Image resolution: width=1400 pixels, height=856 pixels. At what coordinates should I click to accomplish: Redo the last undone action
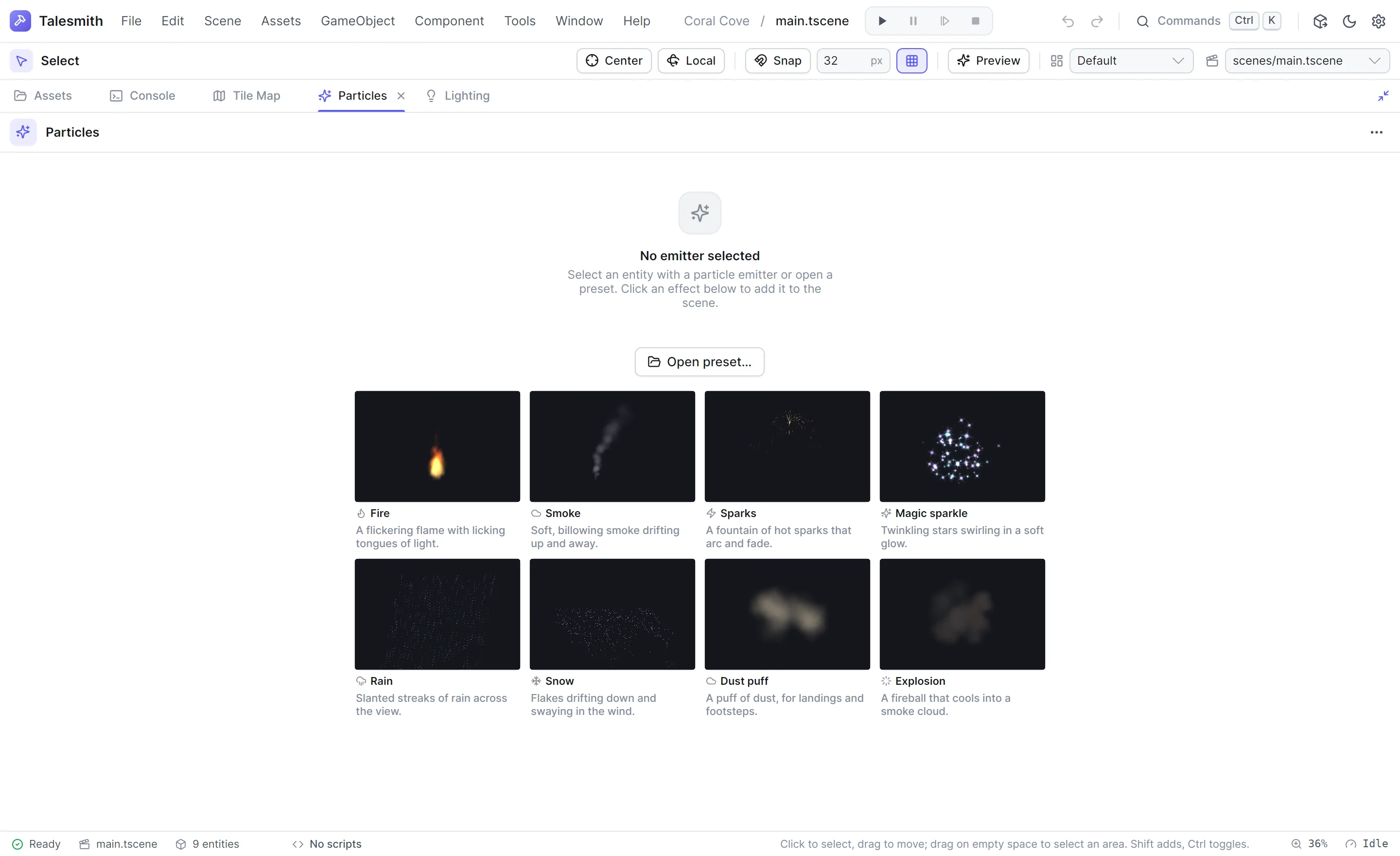pos(1097,21)
